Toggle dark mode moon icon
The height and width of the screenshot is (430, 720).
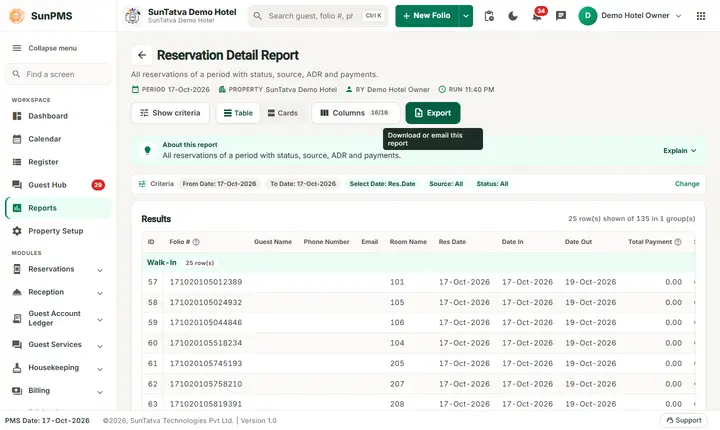[513, 16]
